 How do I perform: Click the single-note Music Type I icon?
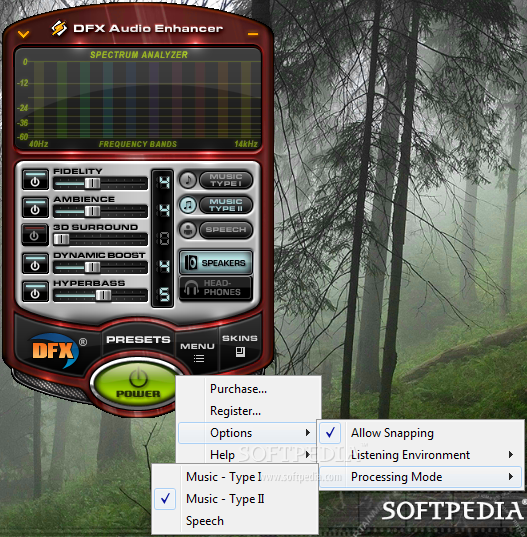coord(188,180)
